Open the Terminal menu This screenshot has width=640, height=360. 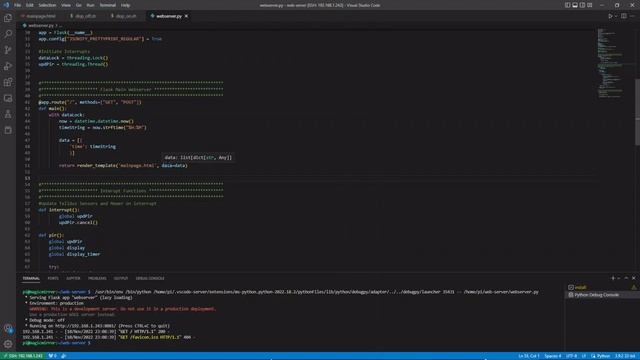point(108,5)
